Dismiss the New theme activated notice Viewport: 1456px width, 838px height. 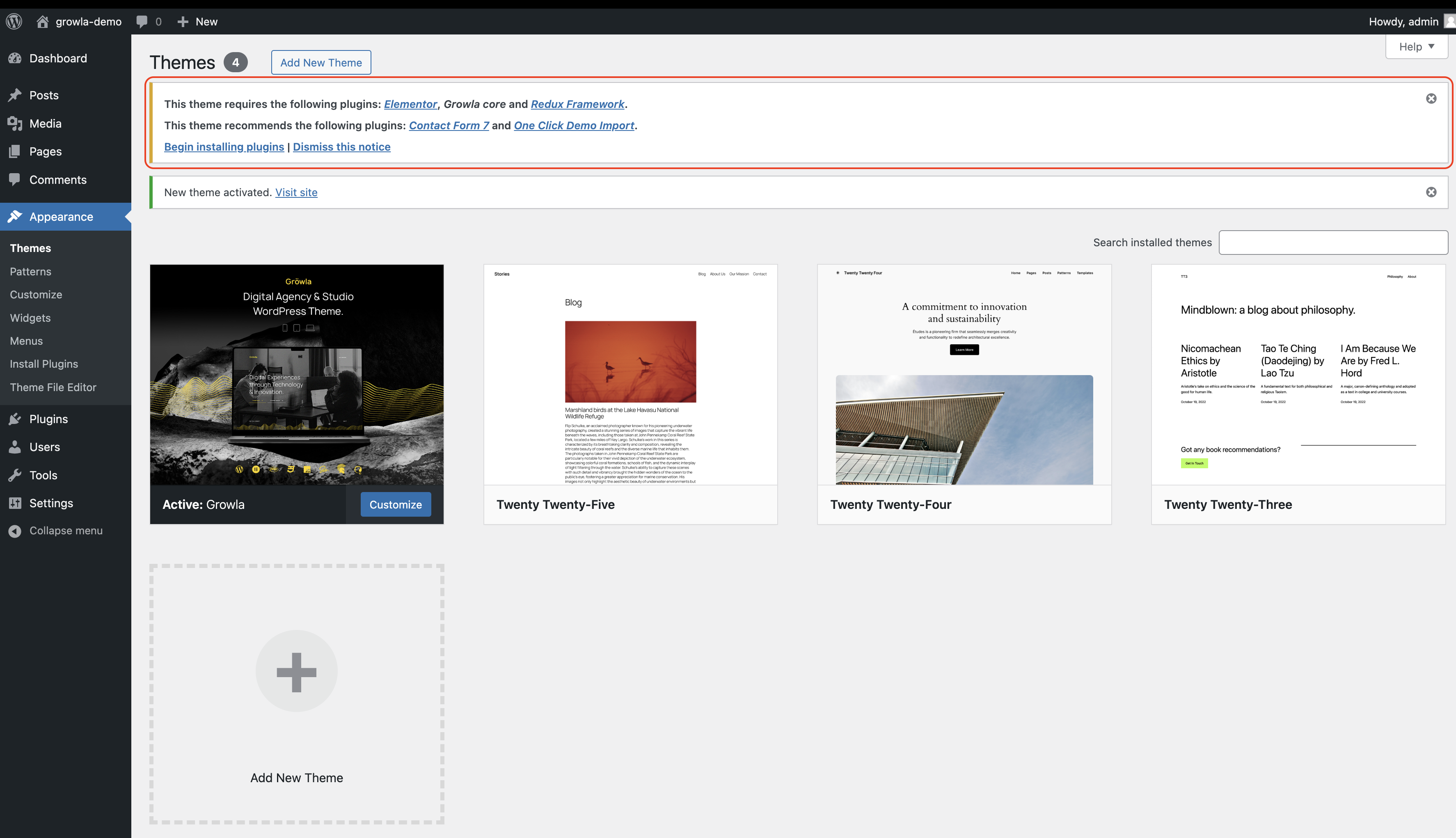tap(1431, 192)
